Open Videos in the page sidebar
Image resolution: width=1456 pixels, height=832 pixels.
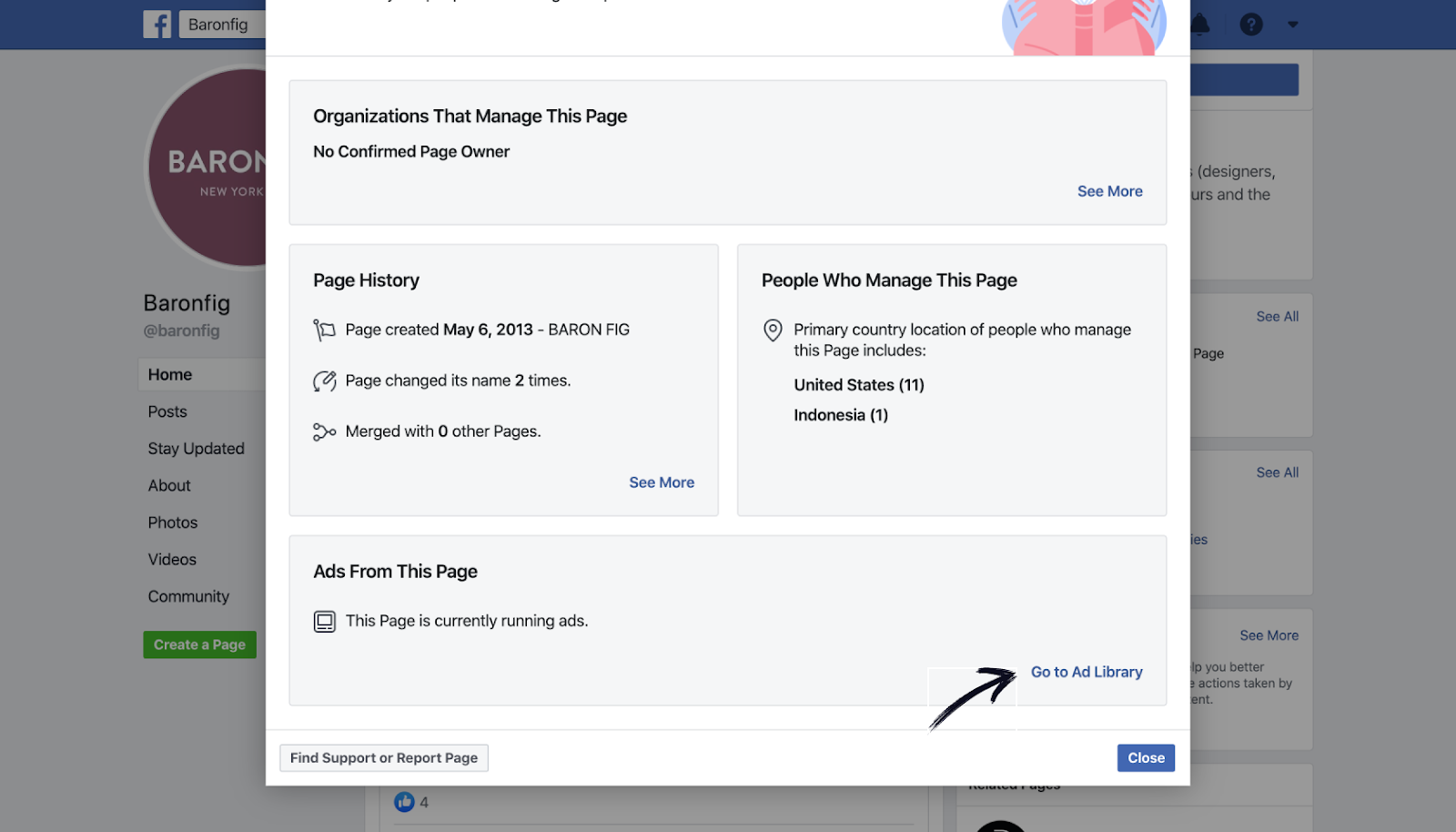point(172,559)
